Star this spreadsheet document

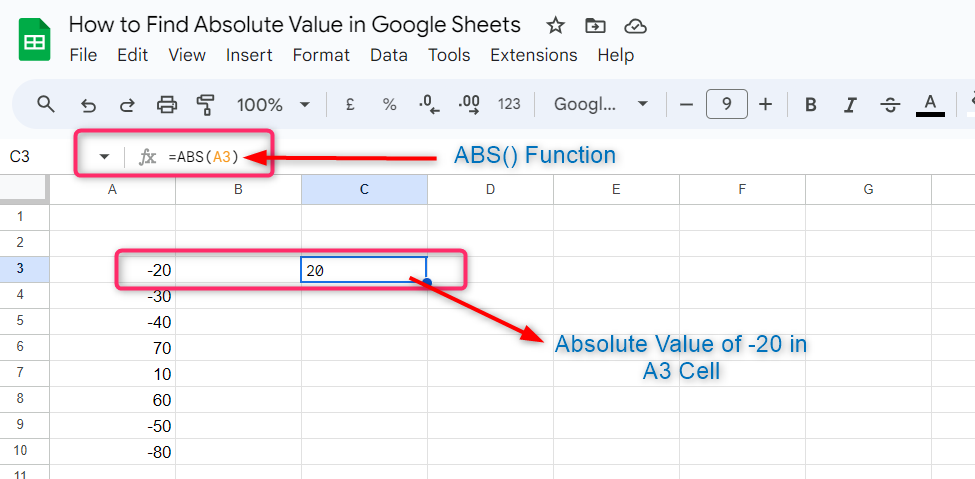pyautogui.click(x=556, y=26)
